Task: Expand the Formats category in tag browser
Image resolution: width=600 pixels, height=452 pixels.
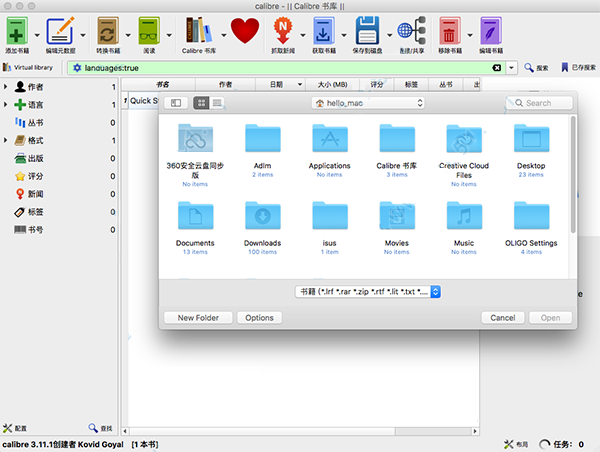Action: coord(5,140)
